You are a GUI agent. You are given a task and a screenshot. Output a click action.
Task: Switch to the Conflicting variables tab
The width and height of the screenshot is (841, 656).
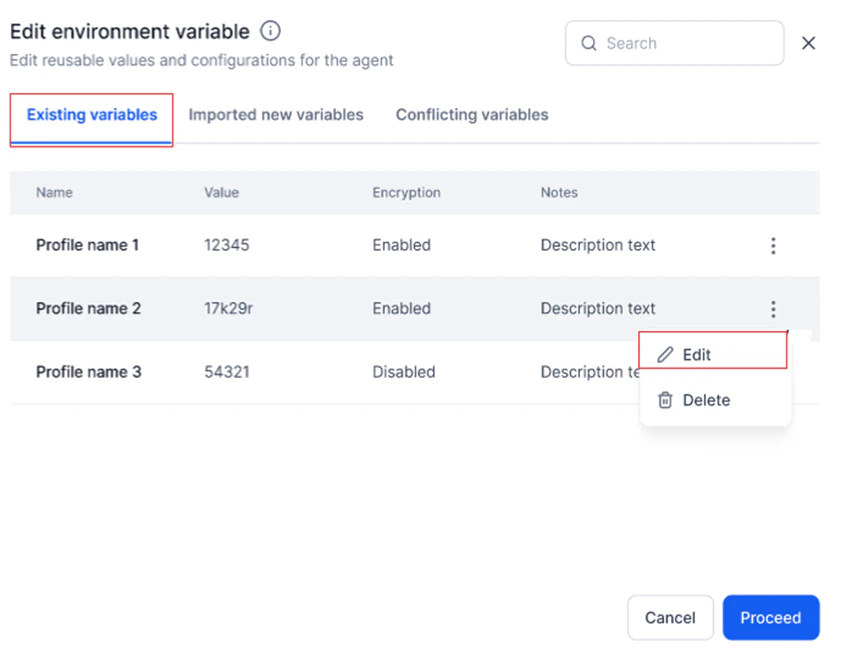[471, 115]
